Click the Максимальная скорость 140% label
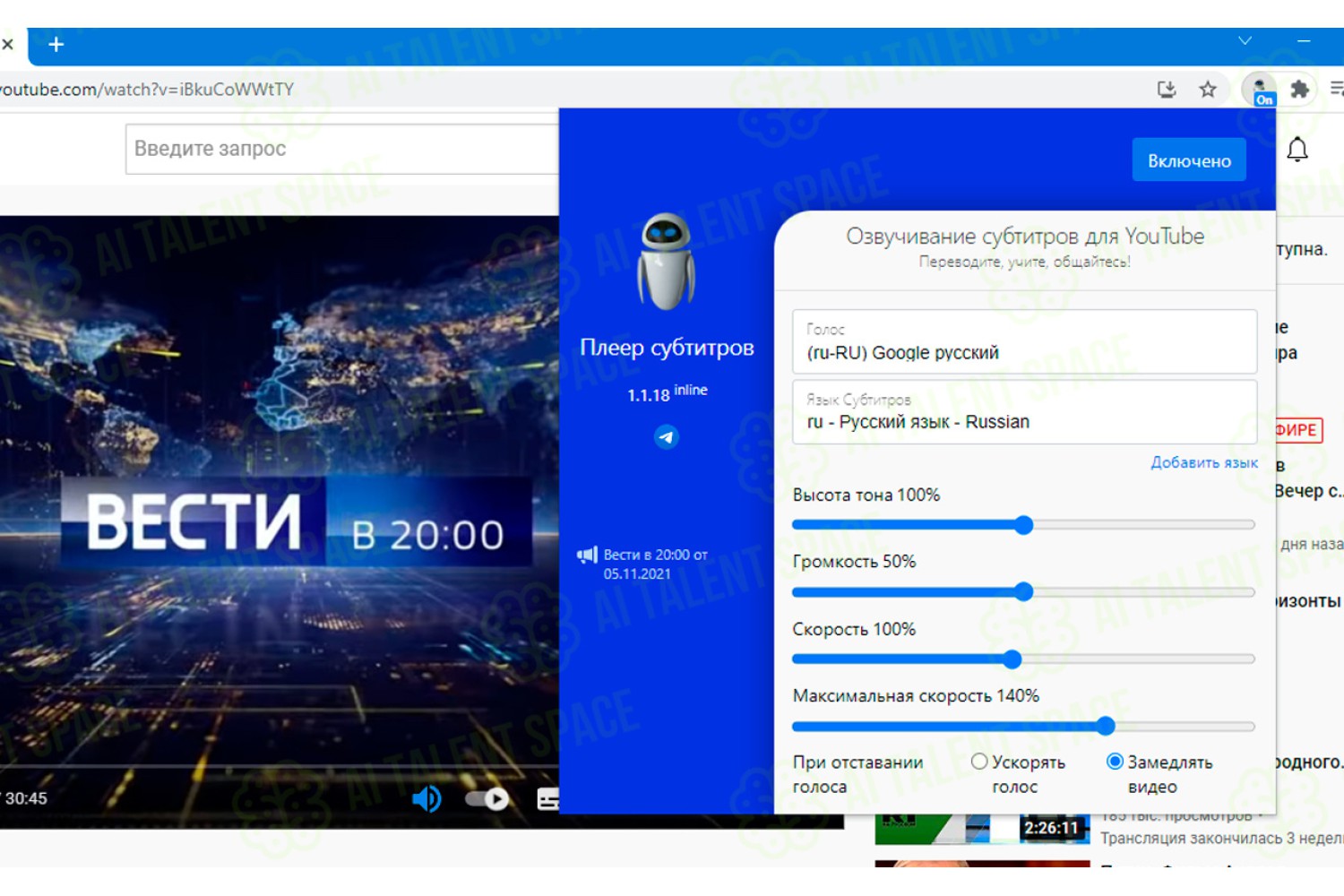Screen dimensions: 1344x896 tap(916, 695)
